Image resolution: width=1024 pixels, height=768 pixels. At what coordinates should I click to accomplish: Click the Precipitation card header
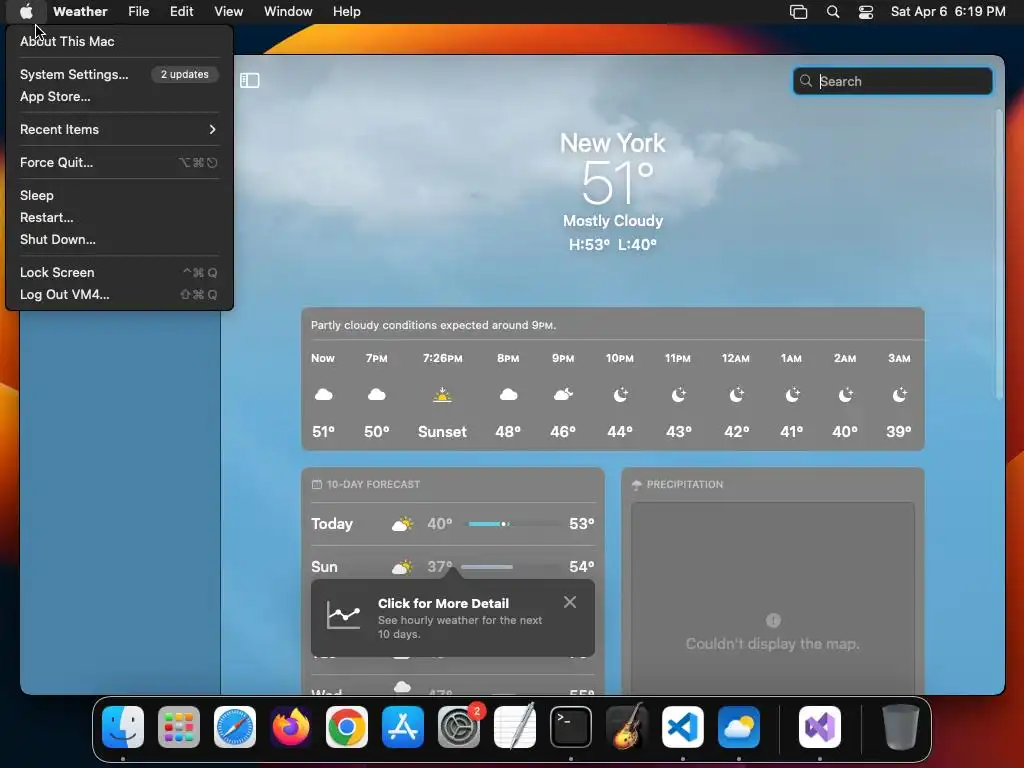click(x=677, y=485)
